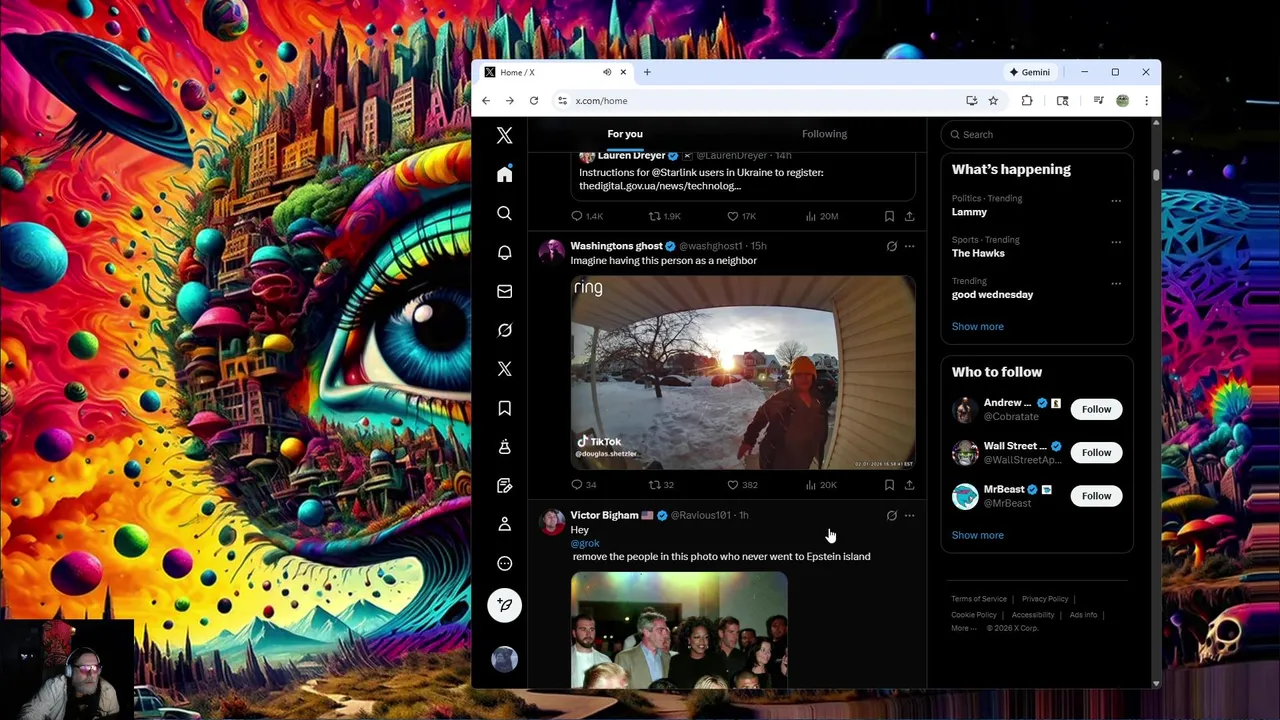Image resolution: width=1280 pixels, height=720 pixels.
Task: Open the Privacy Policy footer link
Action: tap(1045, 599)
